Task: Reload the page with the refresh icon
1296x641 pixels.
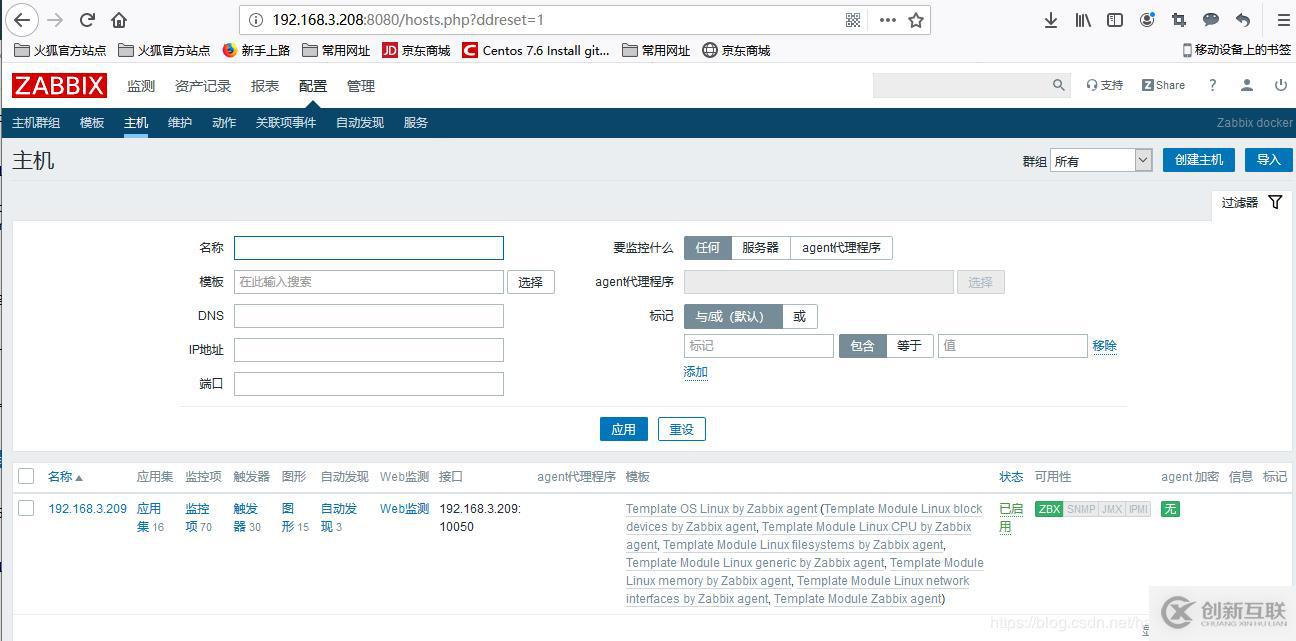Action: [87, 20]
